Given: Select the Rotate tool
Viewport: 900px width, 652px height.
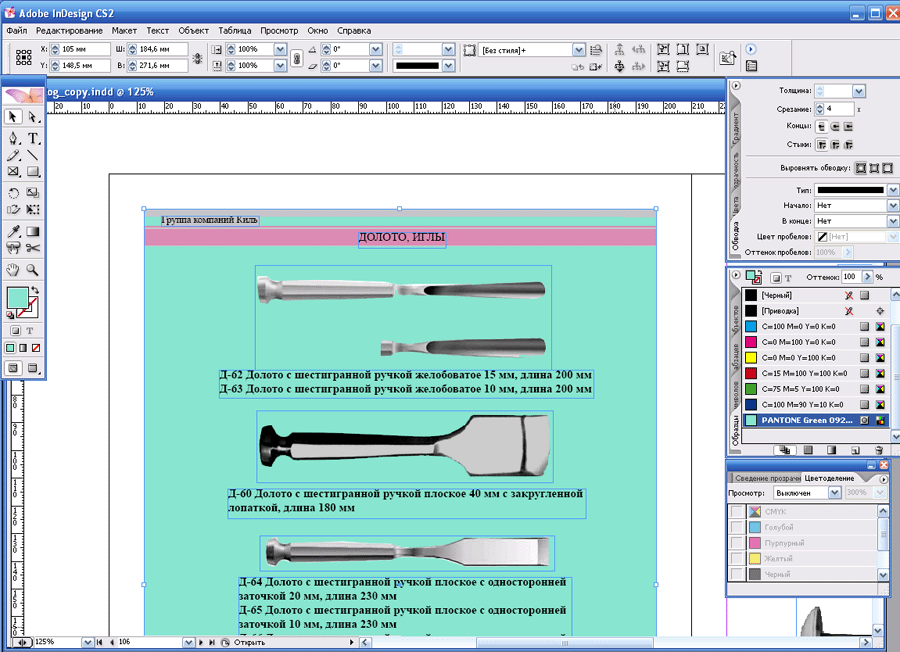Looking at the screenshot, I should (x=13, y=193).
